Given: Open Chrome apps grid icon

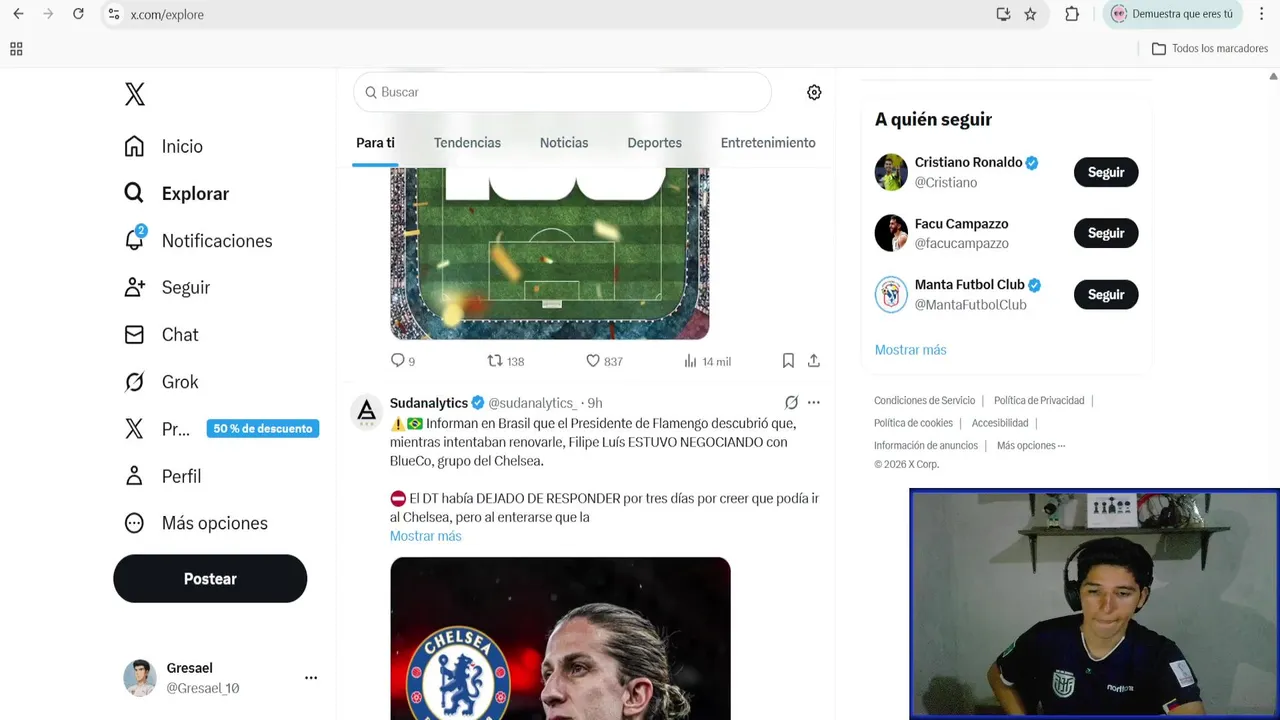Looking at the screenshot, I should [16, 49].
